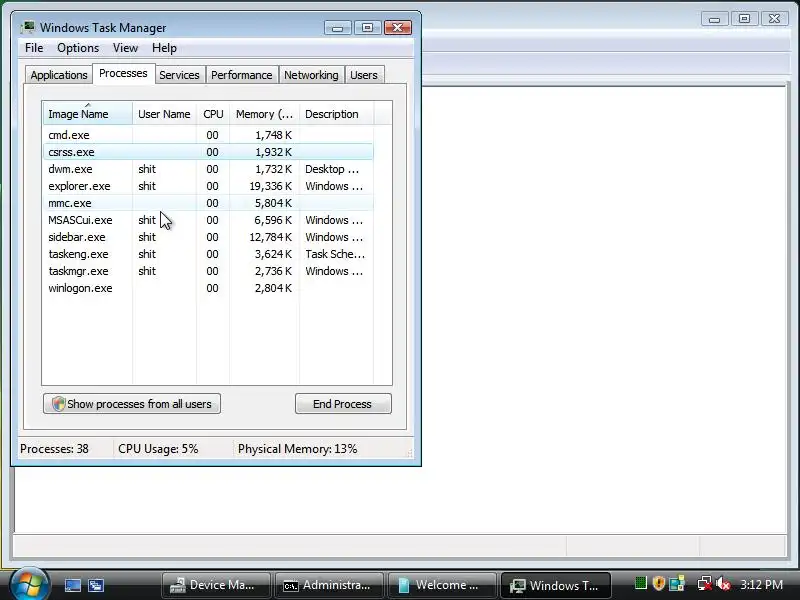Viewport: 800px width, 600px height.
Task: Click green CPU meter tray icon
Action: [640, 583]
